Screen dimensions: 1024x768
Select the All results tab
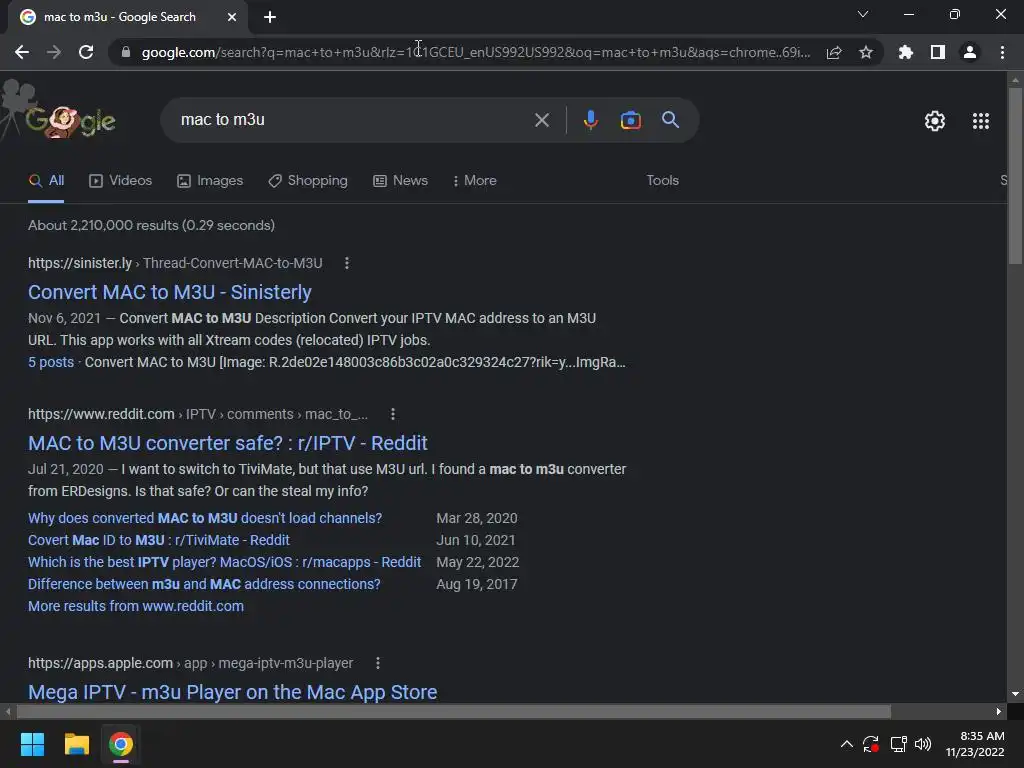(x=46, y=180)
